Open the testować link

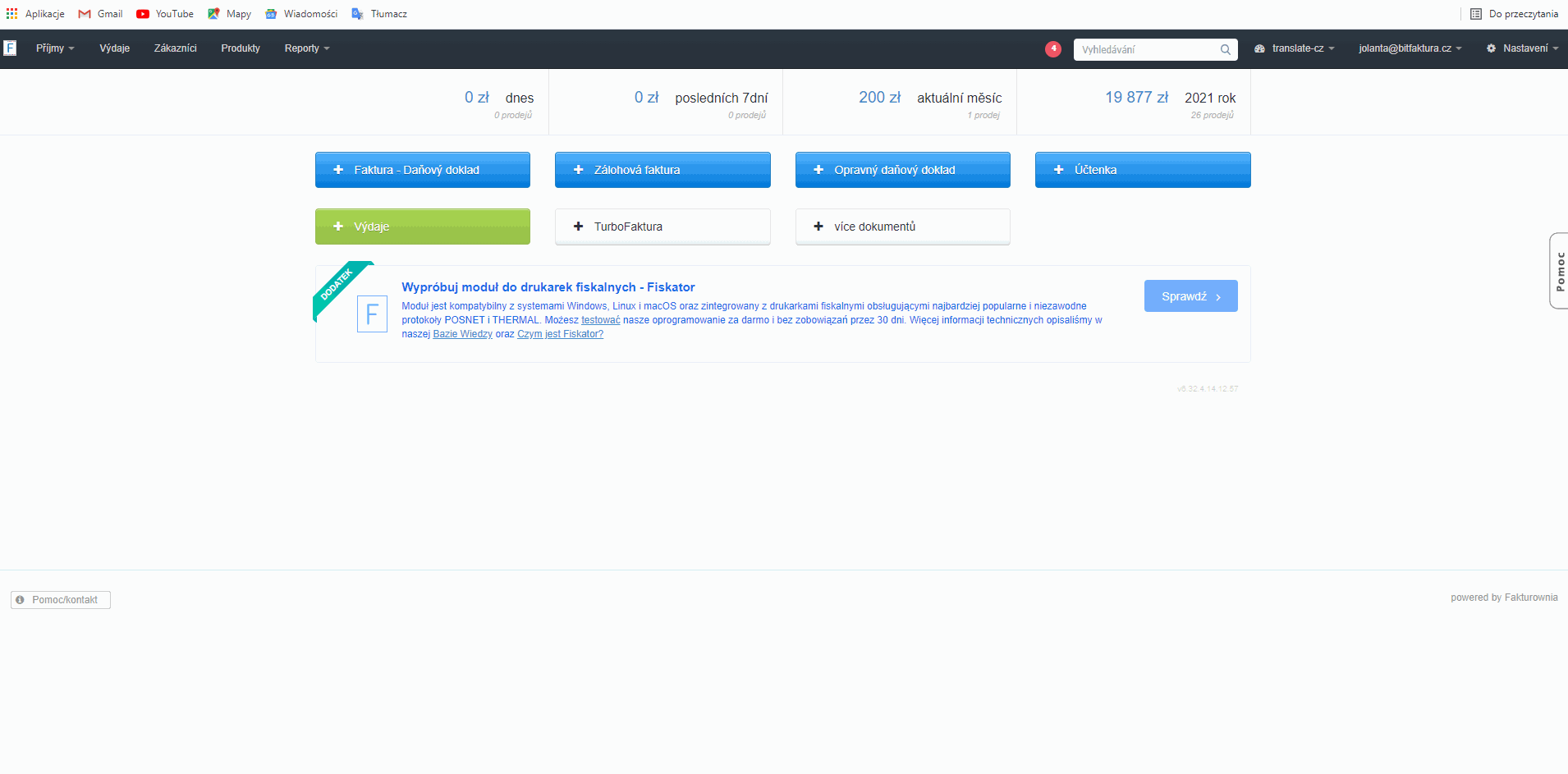(601, 320)
